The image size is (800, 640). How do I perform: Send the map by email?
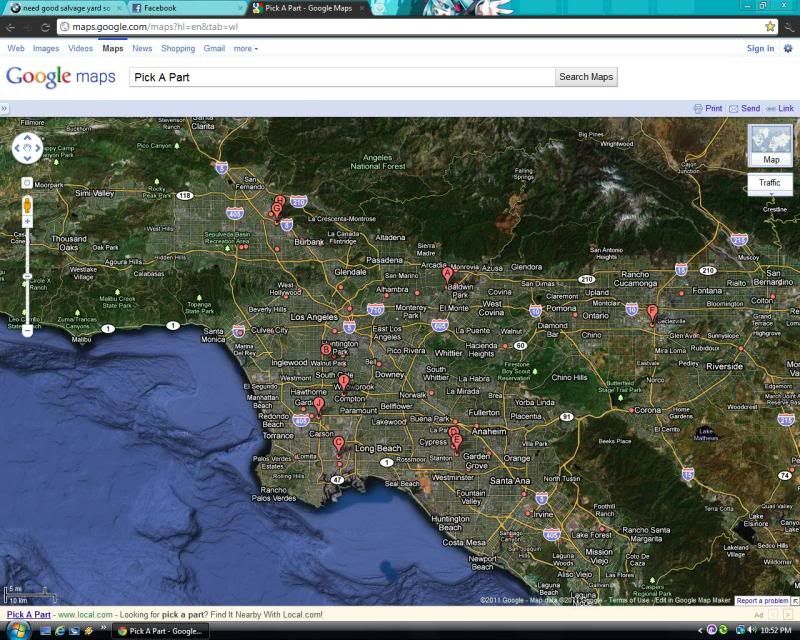pos(745,108)
